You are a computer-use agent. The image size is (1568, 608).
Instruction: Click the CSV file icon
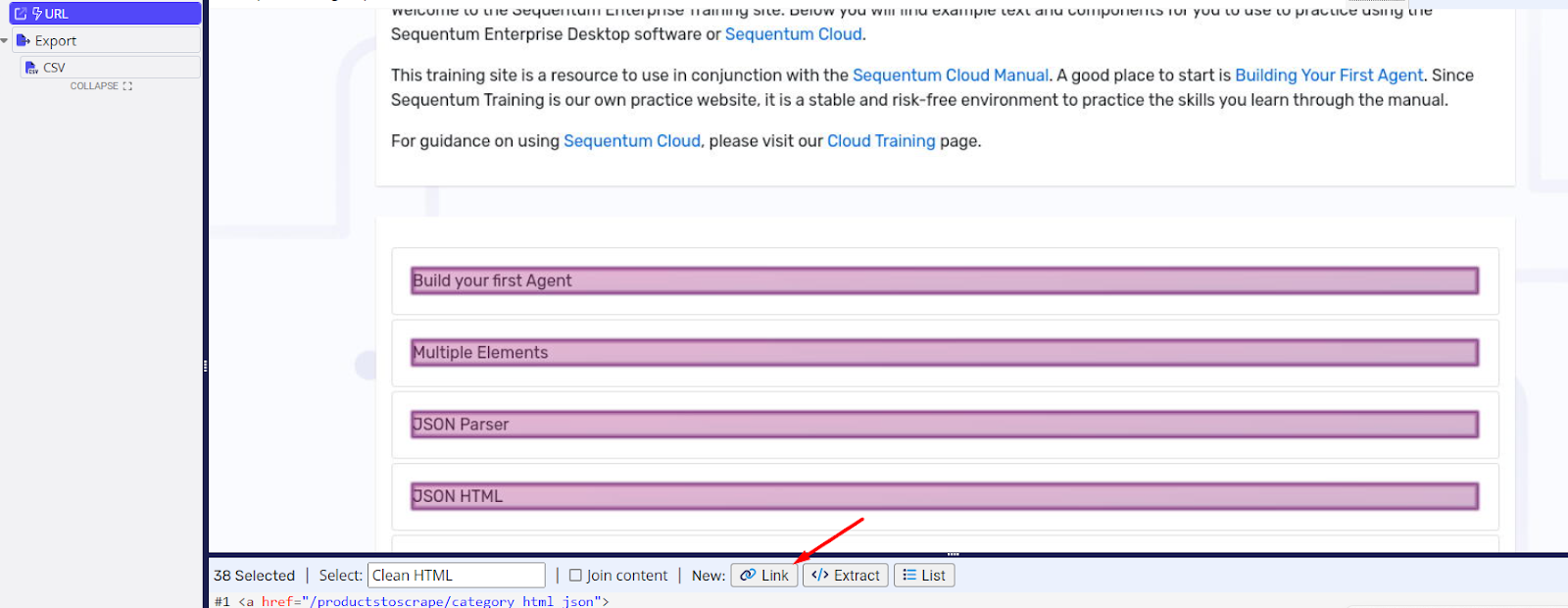coord(31,68)
